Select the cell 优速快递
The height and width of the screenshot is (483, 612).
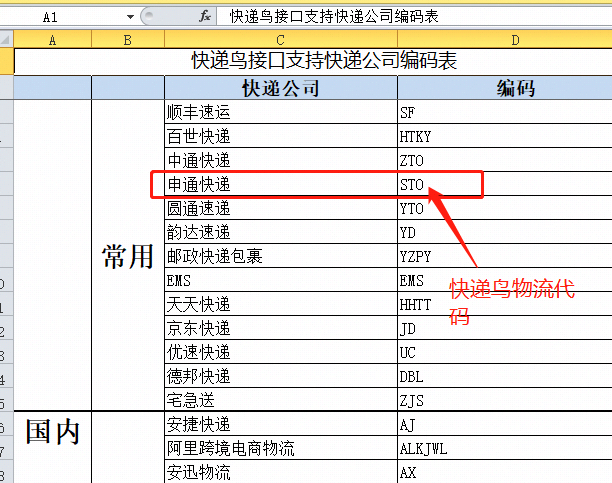[281, 352]
